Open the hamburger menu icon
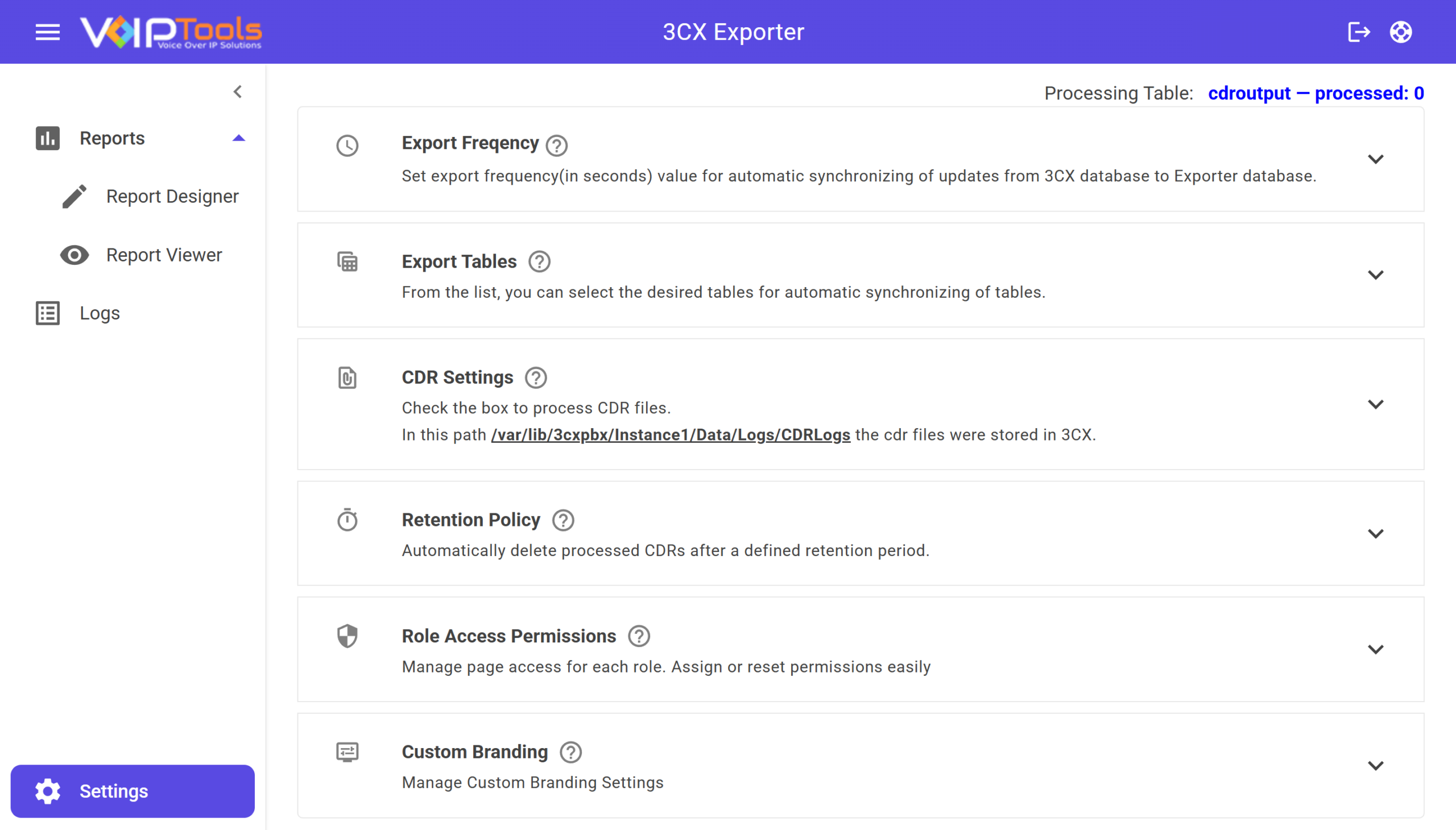 47,32
